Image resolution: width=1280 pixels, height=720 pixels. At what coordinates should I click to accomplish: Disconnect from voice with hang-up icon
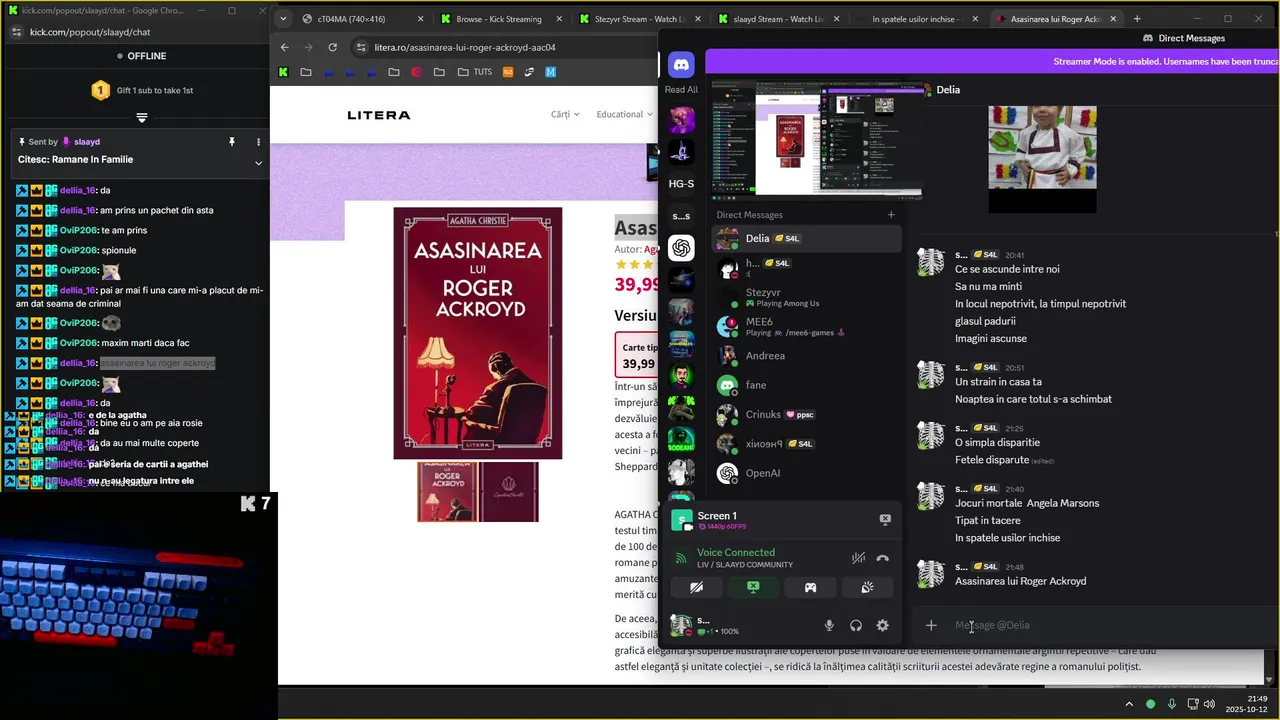tap(882, 558)
